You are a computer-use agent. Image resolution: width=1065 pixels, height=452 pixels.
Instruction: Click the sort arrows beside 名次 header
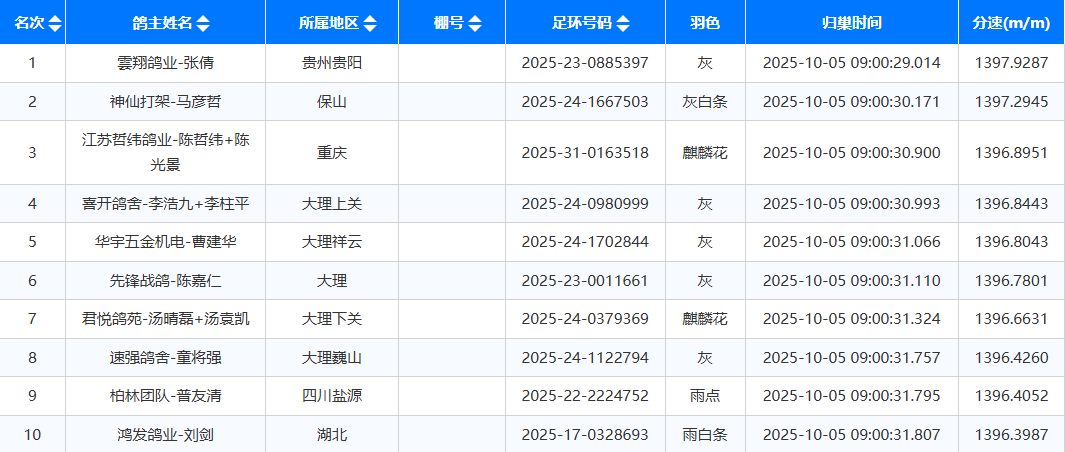(54, 23)
